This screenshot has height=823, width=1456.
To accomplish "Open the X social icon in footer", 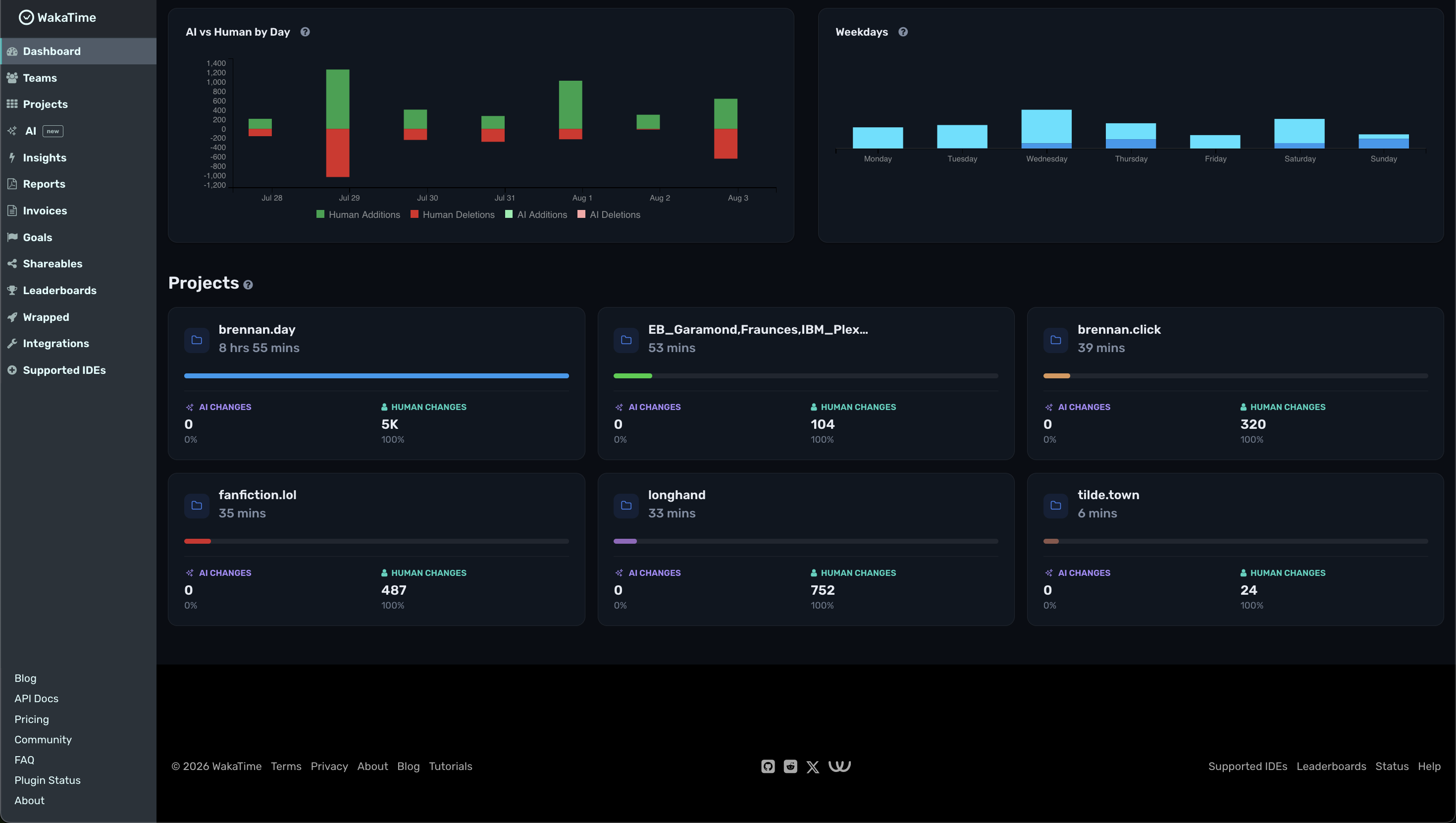I will click(813, 767).
